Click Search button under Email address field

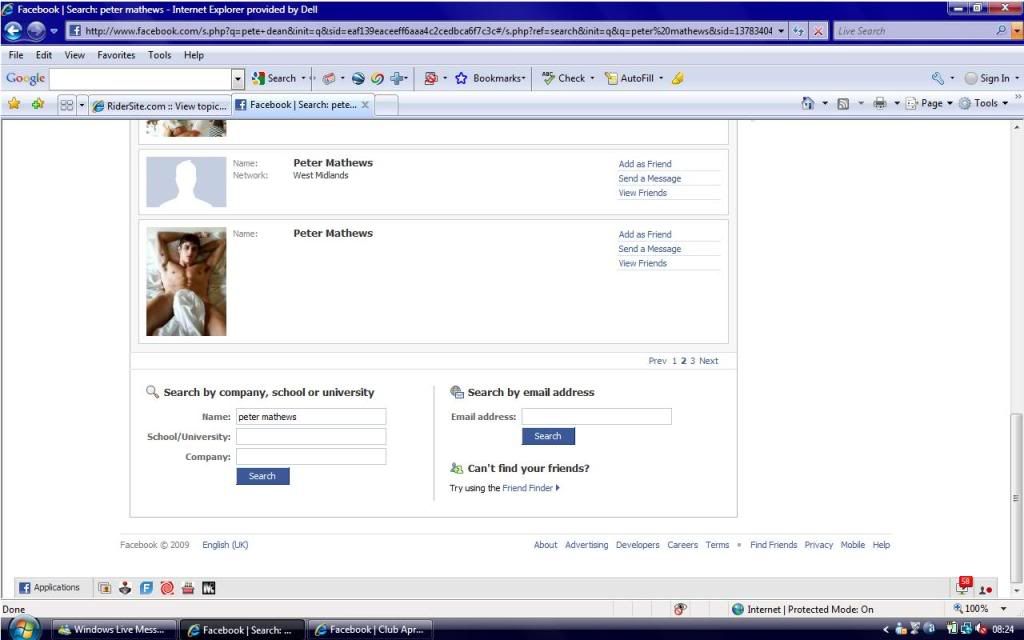tap(548, 436)
